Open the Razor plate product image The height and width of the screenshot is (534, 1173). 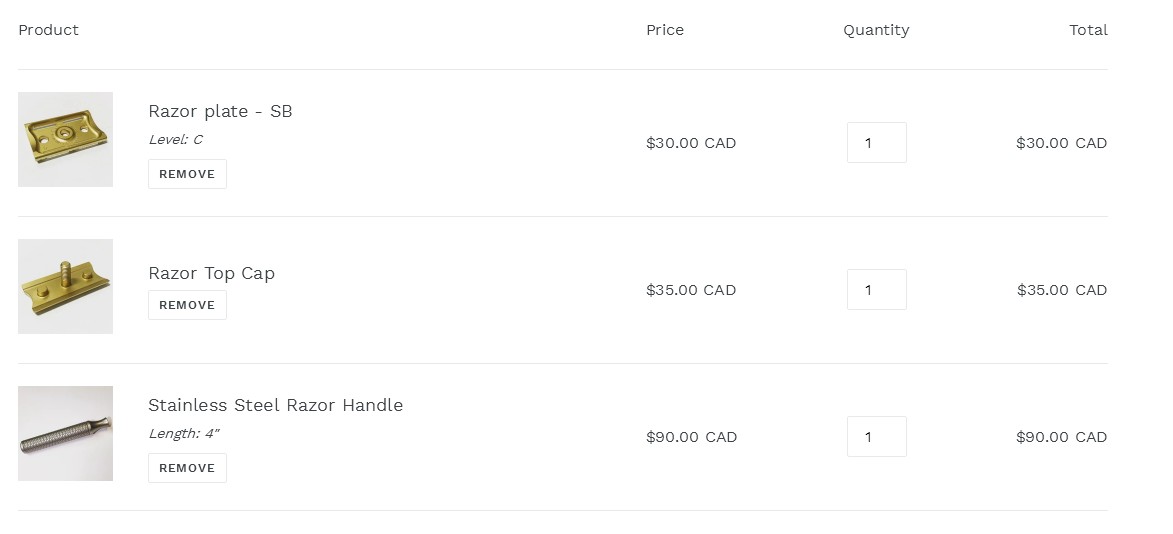(65, 139)
